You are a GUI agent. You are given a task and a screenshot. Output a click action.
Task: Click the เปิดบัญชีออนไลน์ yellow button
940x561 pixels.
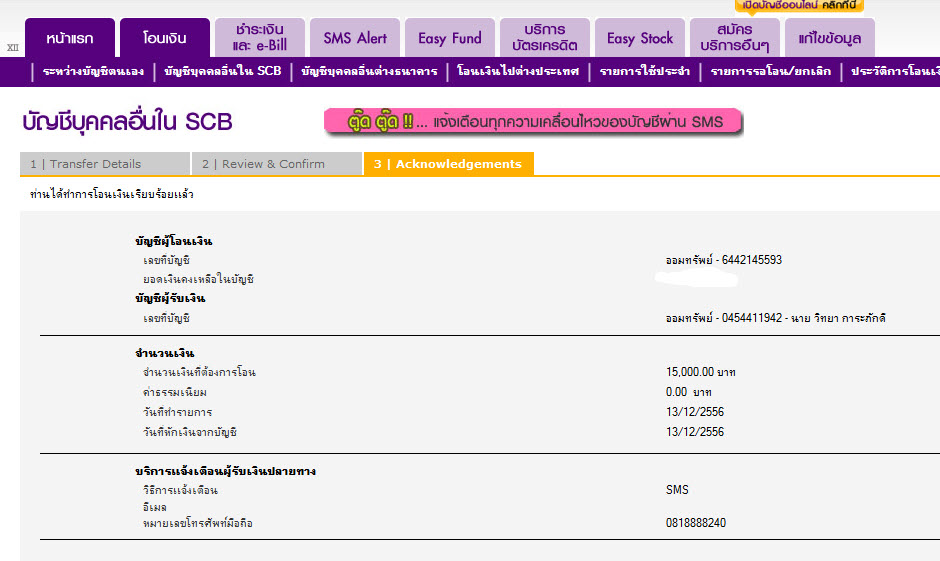coord(799,5)
